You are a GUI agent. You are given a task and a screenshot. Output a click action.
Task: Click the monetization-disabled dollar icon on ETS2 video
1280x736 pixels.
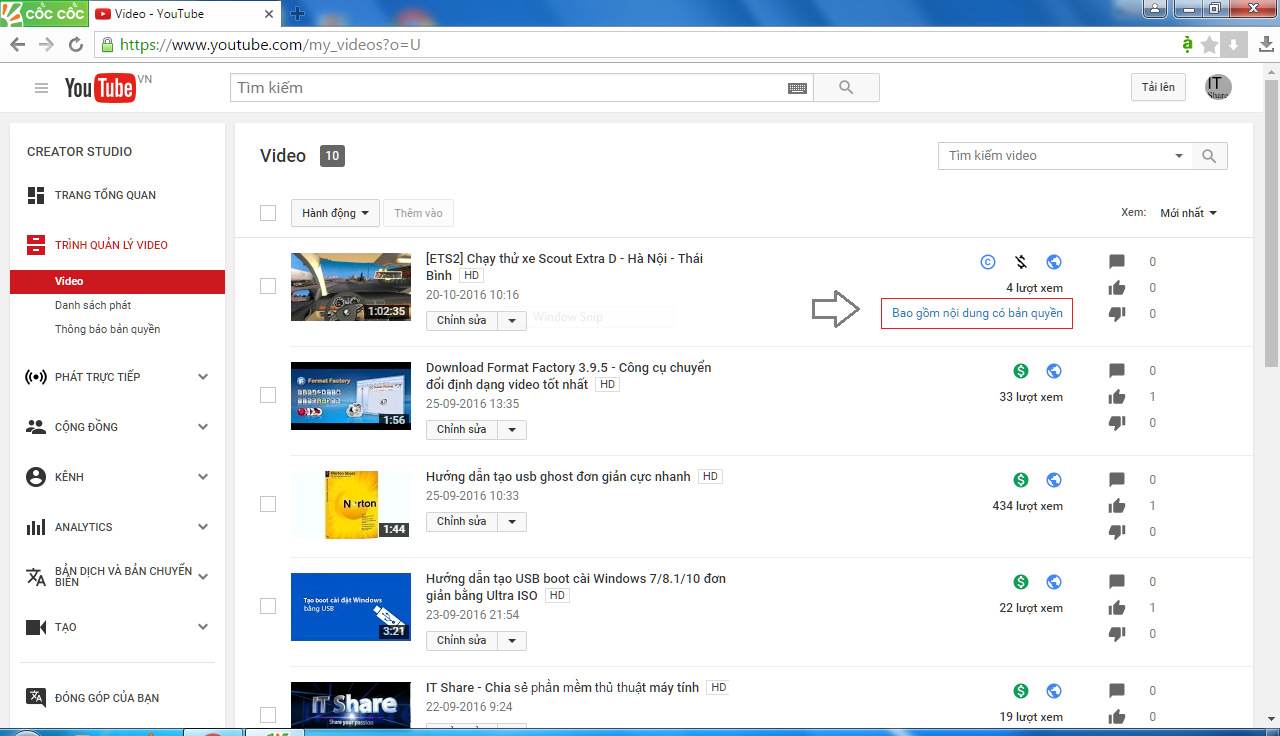[1021, 262]
